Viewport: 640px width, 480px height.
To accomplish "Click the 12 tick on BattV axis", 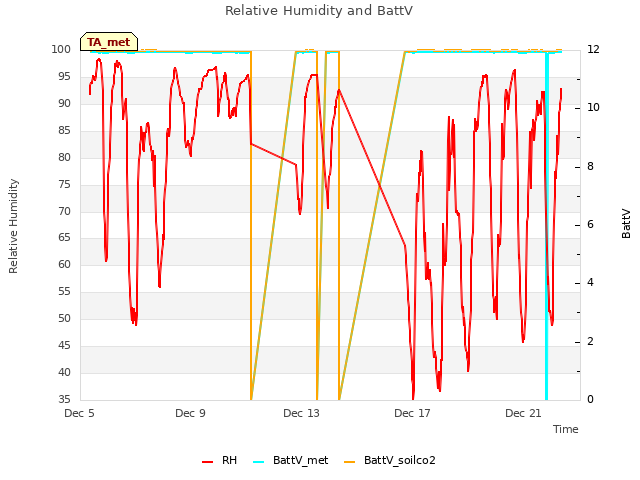I will (593, 49).
